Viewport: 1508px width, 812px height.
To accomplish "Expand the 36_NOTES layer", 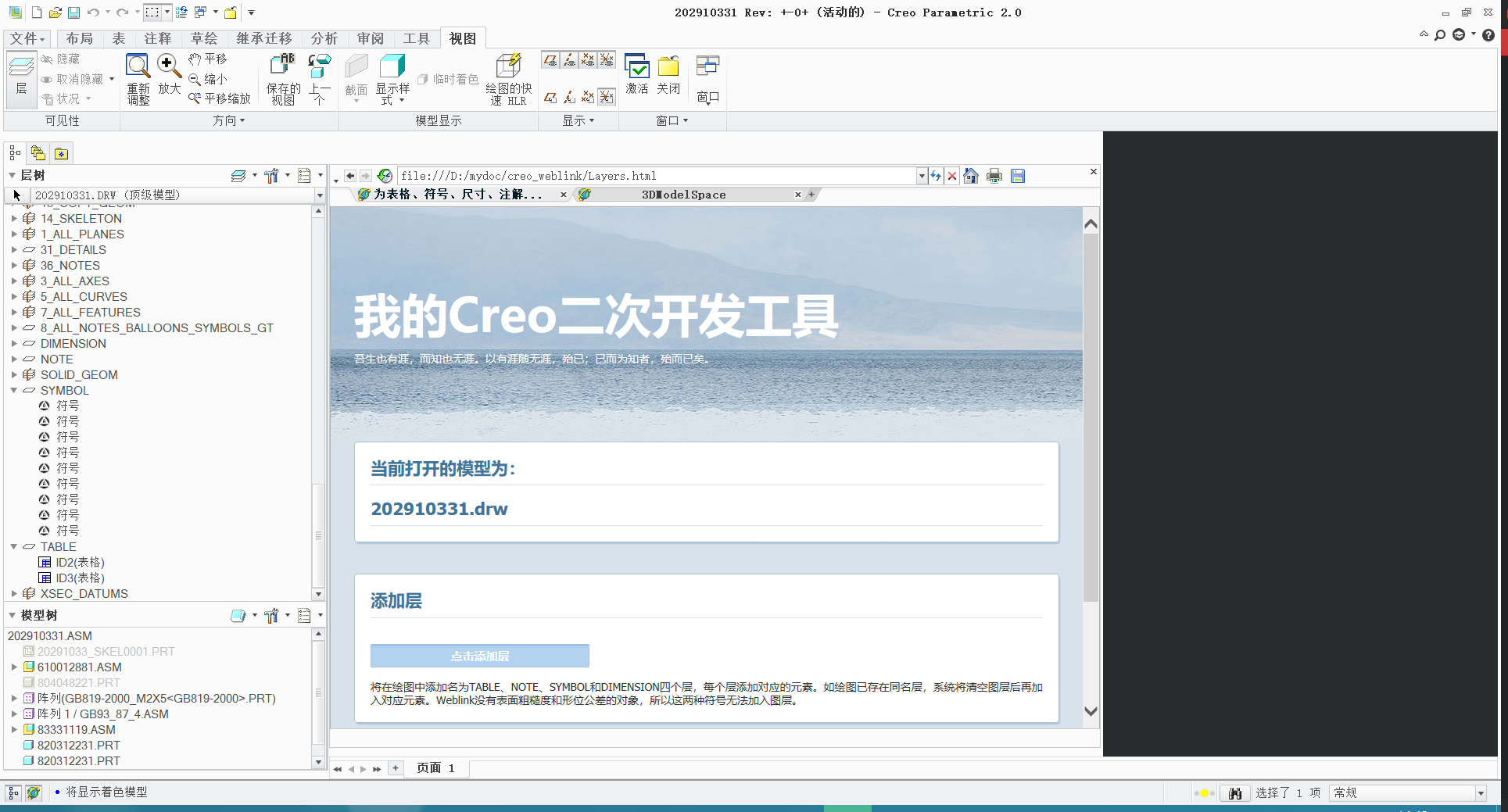I will click(14, 266).
